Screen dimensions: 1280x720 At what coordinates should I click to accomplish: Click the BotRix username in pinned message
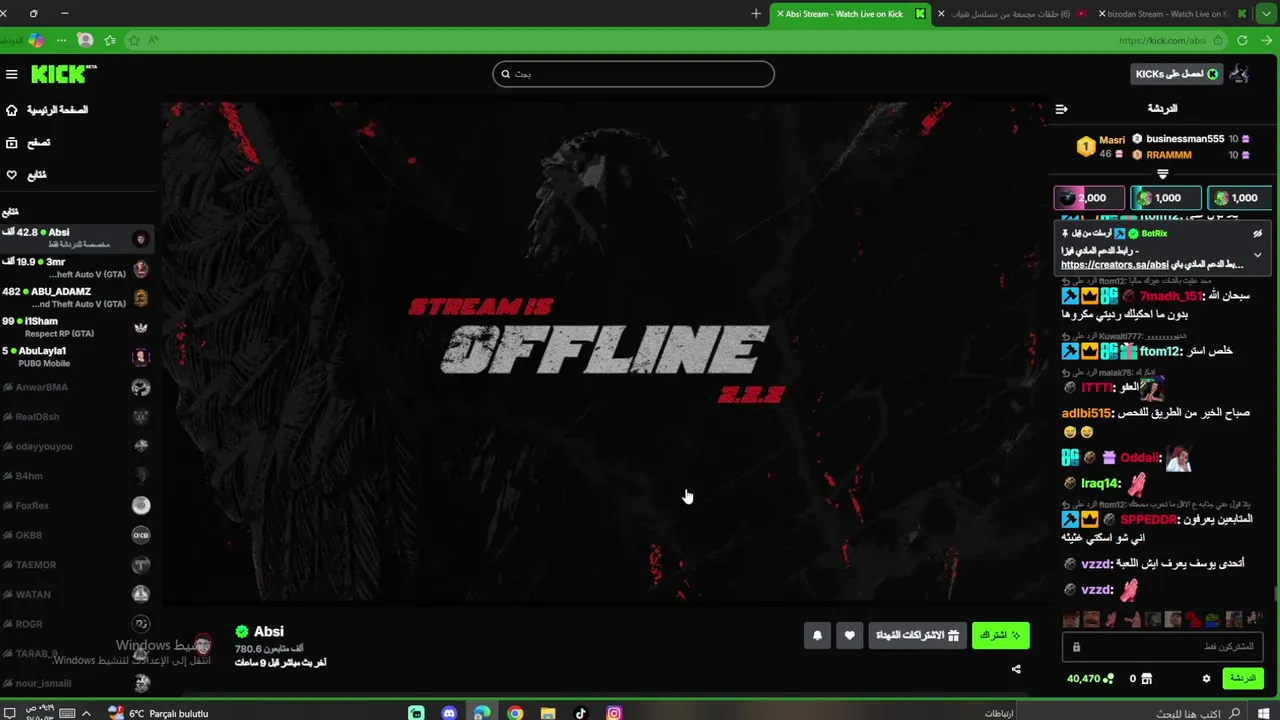click(1153, 233)
